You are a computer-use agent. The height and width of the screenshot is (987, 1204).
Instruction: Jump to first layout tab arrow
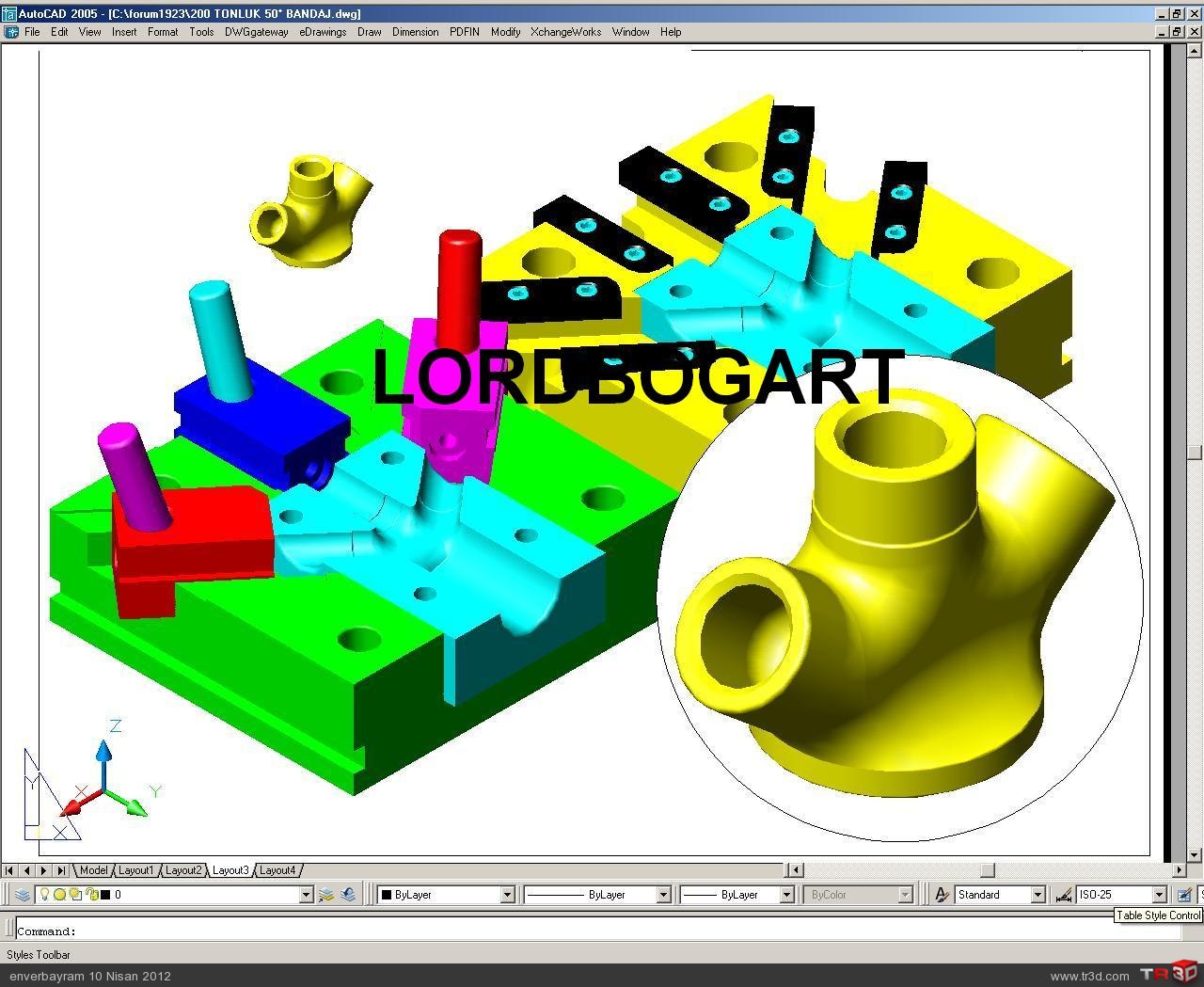click(x=9, y=870)
